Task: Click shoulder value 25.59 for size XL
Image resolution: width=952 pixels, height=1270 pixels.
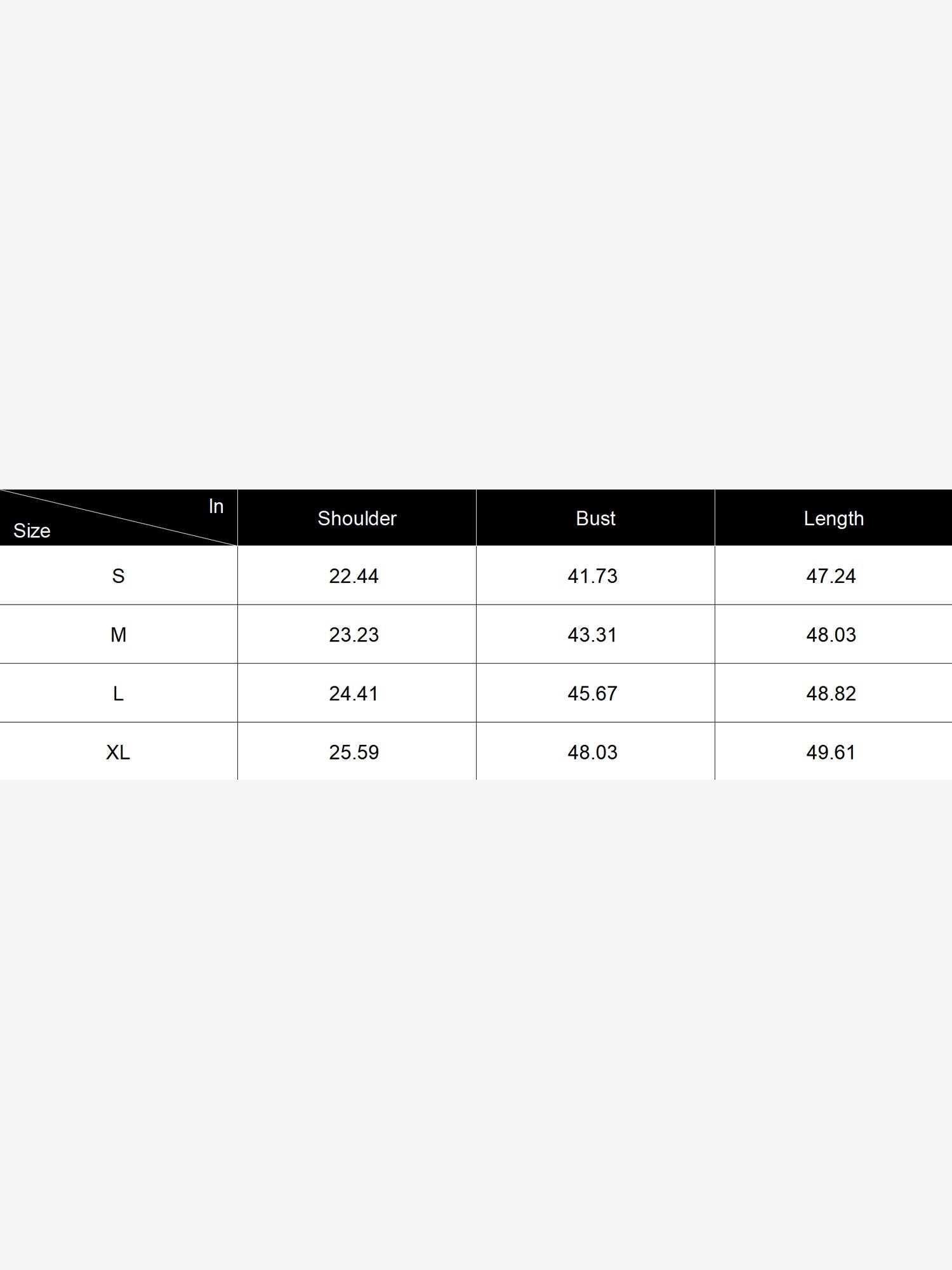Action: [354, 752]
